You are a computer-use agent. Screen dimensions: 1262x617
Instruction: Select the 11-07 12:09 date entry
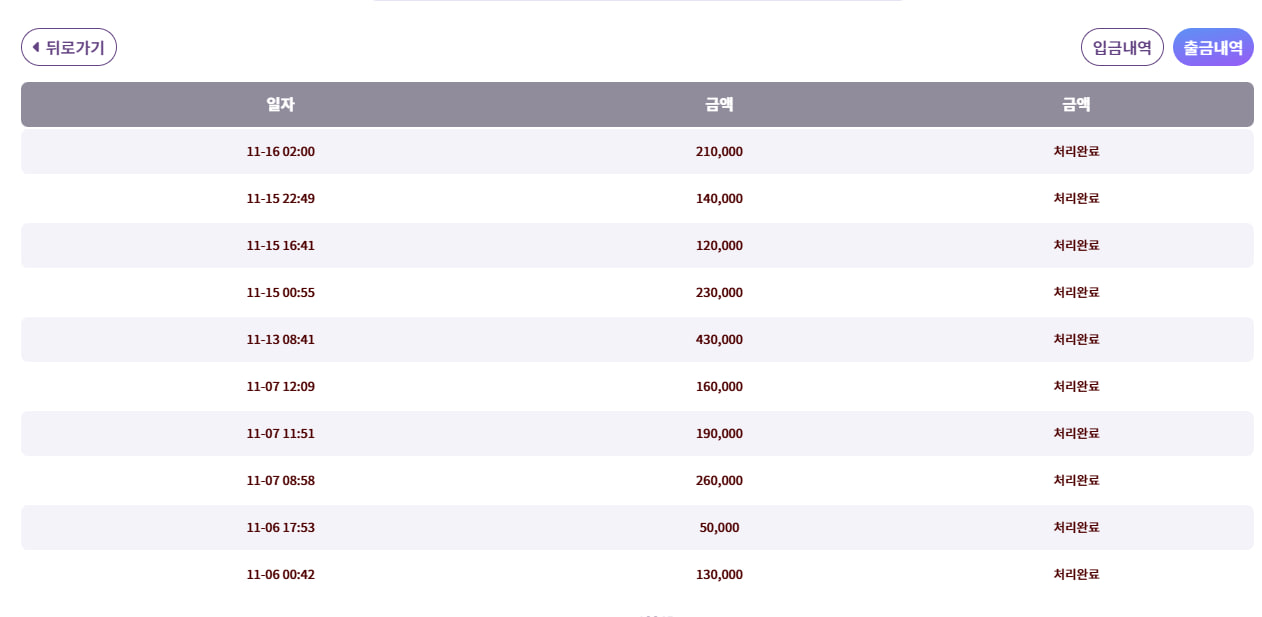click(280, 387)
